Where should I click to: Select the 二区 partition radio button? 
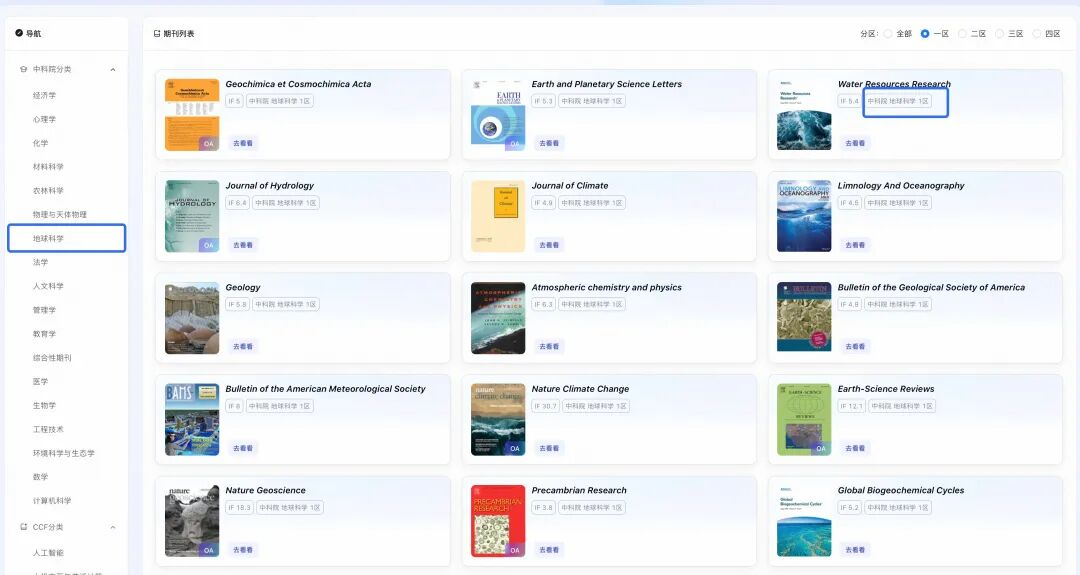click(x=962, y=33)
